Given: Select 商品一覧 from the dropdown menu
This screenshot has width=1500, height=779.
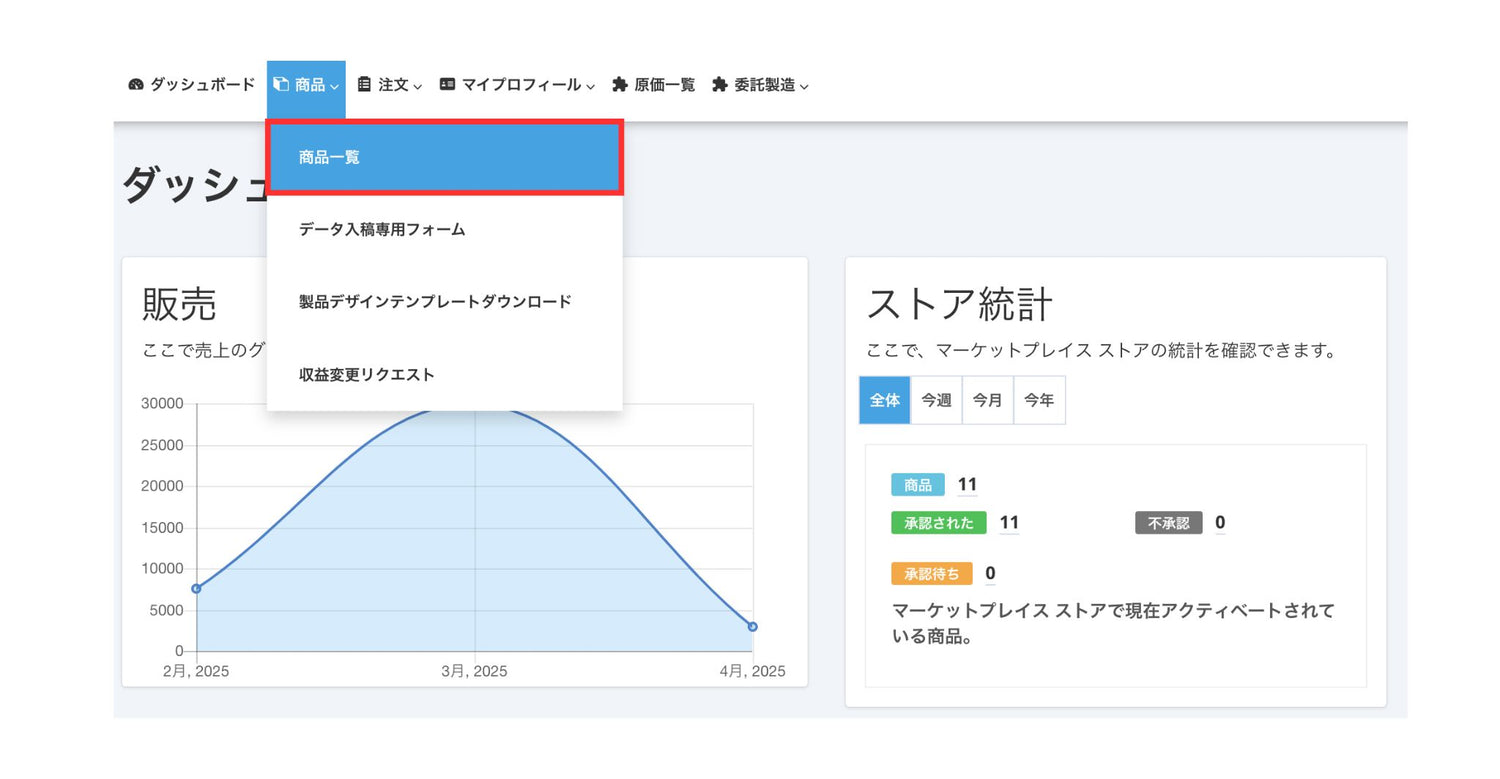Looking at the screenshot, I should click(x=445, y=157).
